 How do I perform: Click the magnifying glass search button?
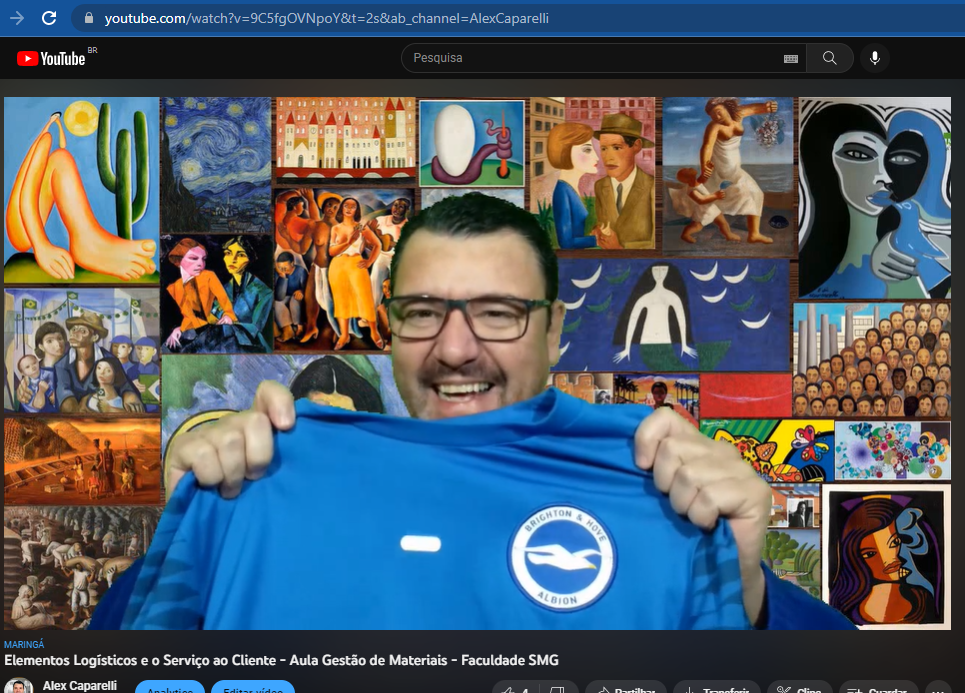[x=830, y=58]
